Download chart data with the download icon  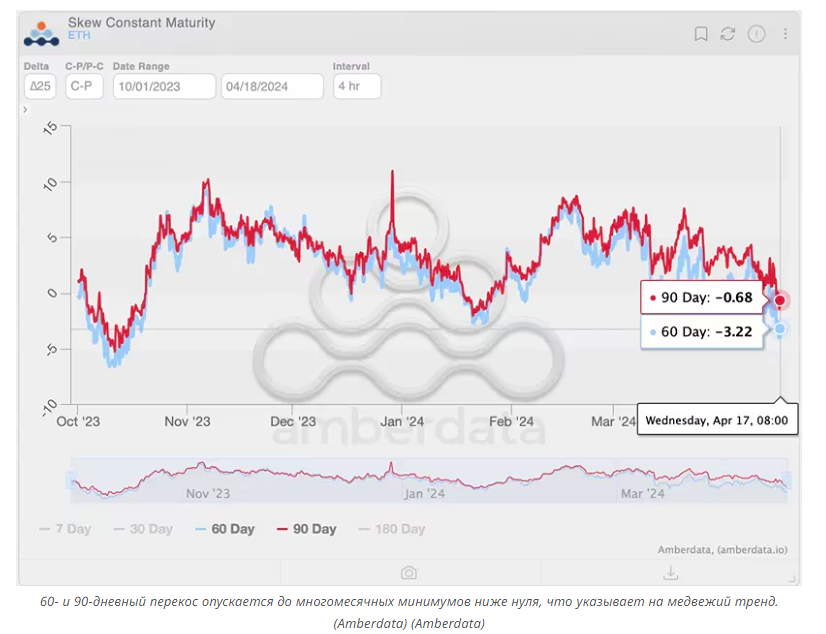pyautogui.click(x=670, y=572)
